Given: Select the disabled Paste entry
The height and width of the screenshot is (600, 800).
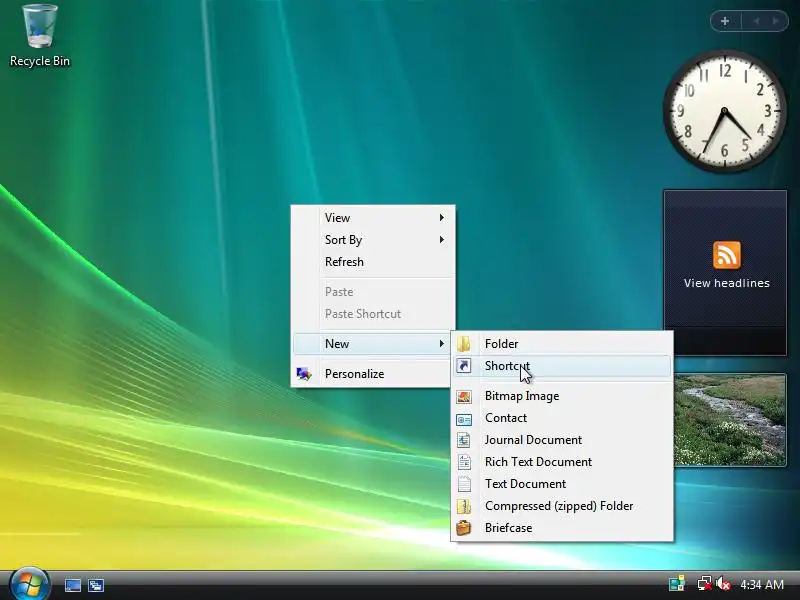Looking at the screenshot, I should (373, 292).
